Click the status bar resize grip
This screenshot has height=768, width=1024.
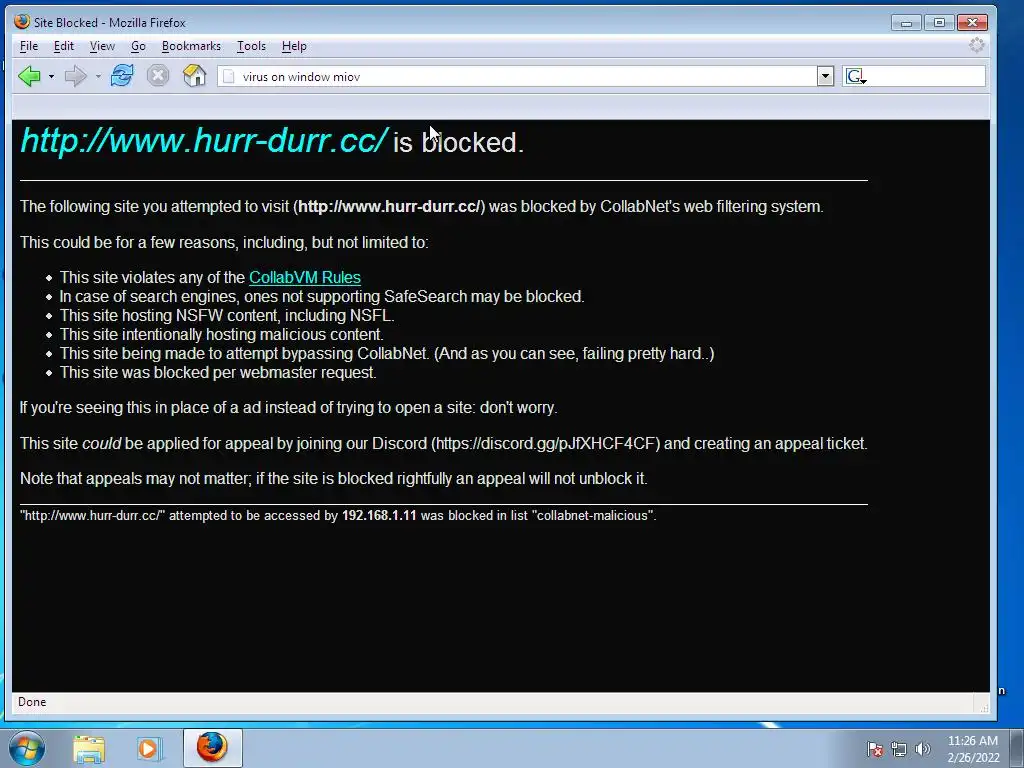pyautogui.click(x=984, y=707)
